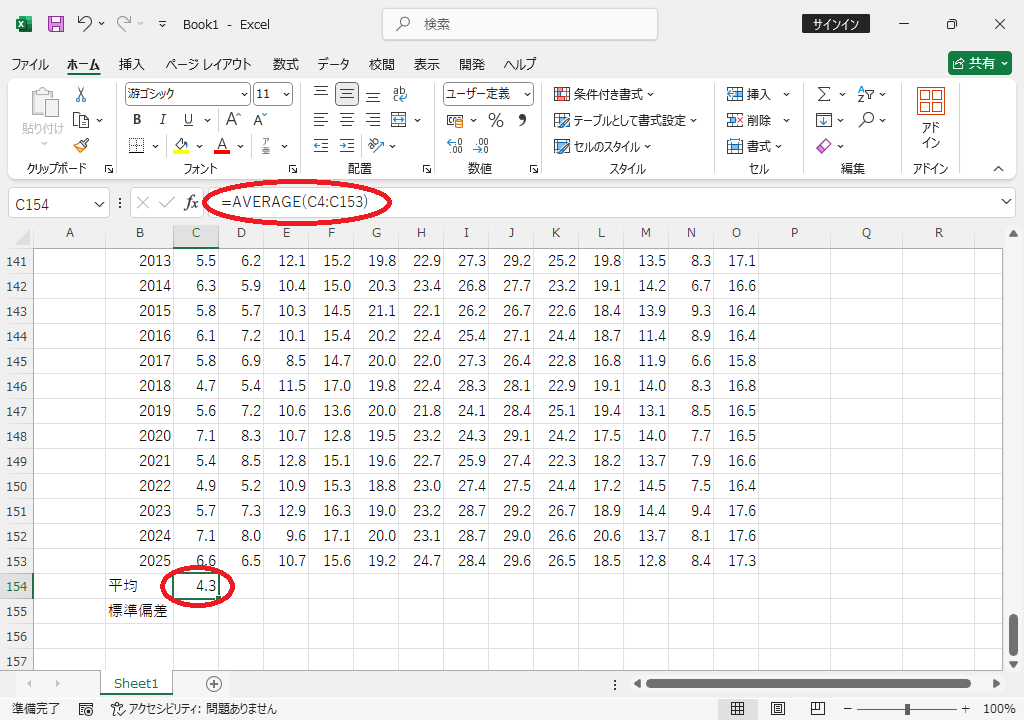Insert AutoSum with the sigma icon

coord(824,94)
